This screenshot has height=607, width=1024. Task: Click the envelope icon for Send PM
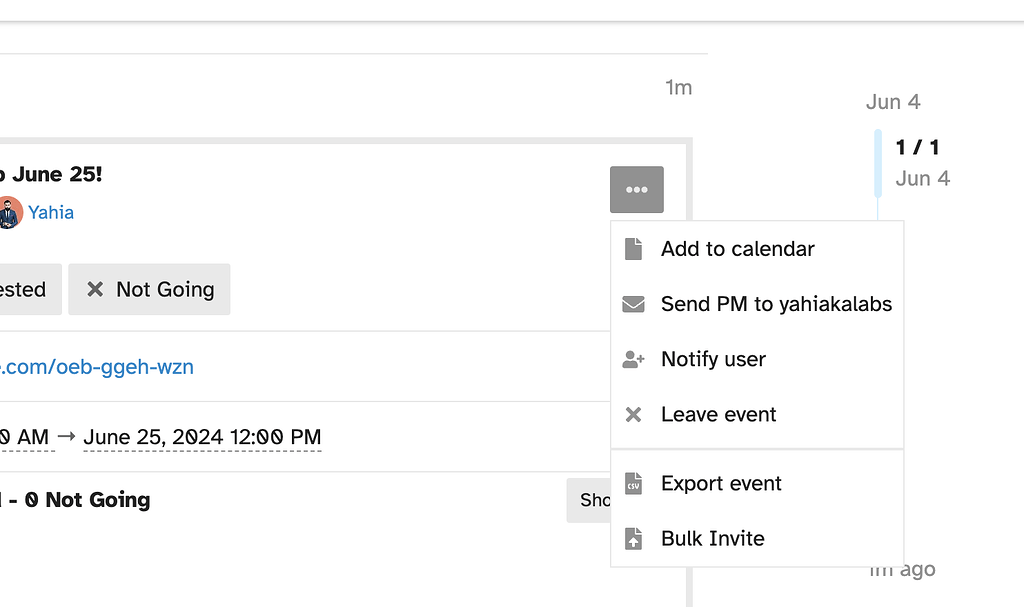tap(634, 304)
